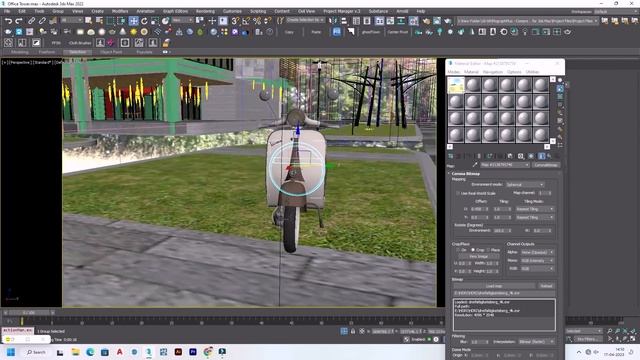Open Adobe Illustrator from the taskbar
640x360 pixels.
pyautogui.click(x=178, y=352)
